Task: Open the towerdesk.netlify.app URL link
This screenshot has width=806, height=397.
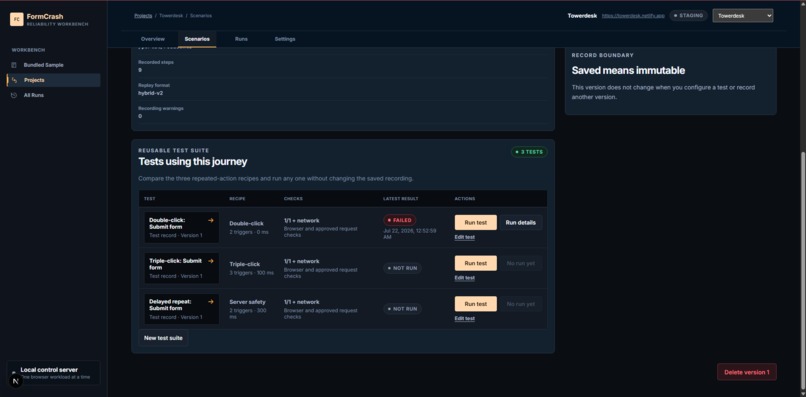Action: point(633,16)
